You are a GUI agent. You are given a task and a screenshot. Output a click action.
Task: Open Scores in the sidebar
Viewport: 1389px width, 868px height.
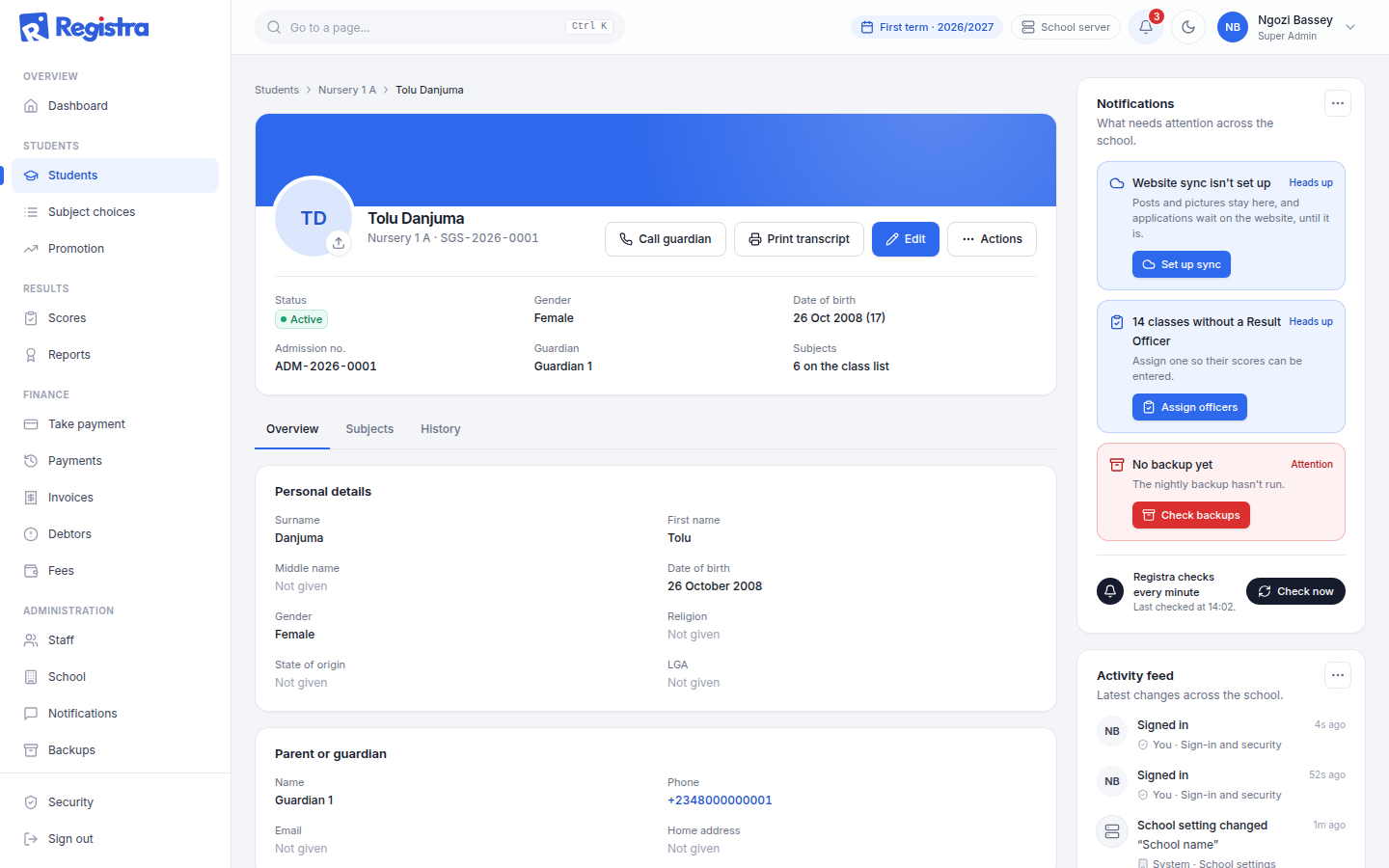(x=115, y=318)
